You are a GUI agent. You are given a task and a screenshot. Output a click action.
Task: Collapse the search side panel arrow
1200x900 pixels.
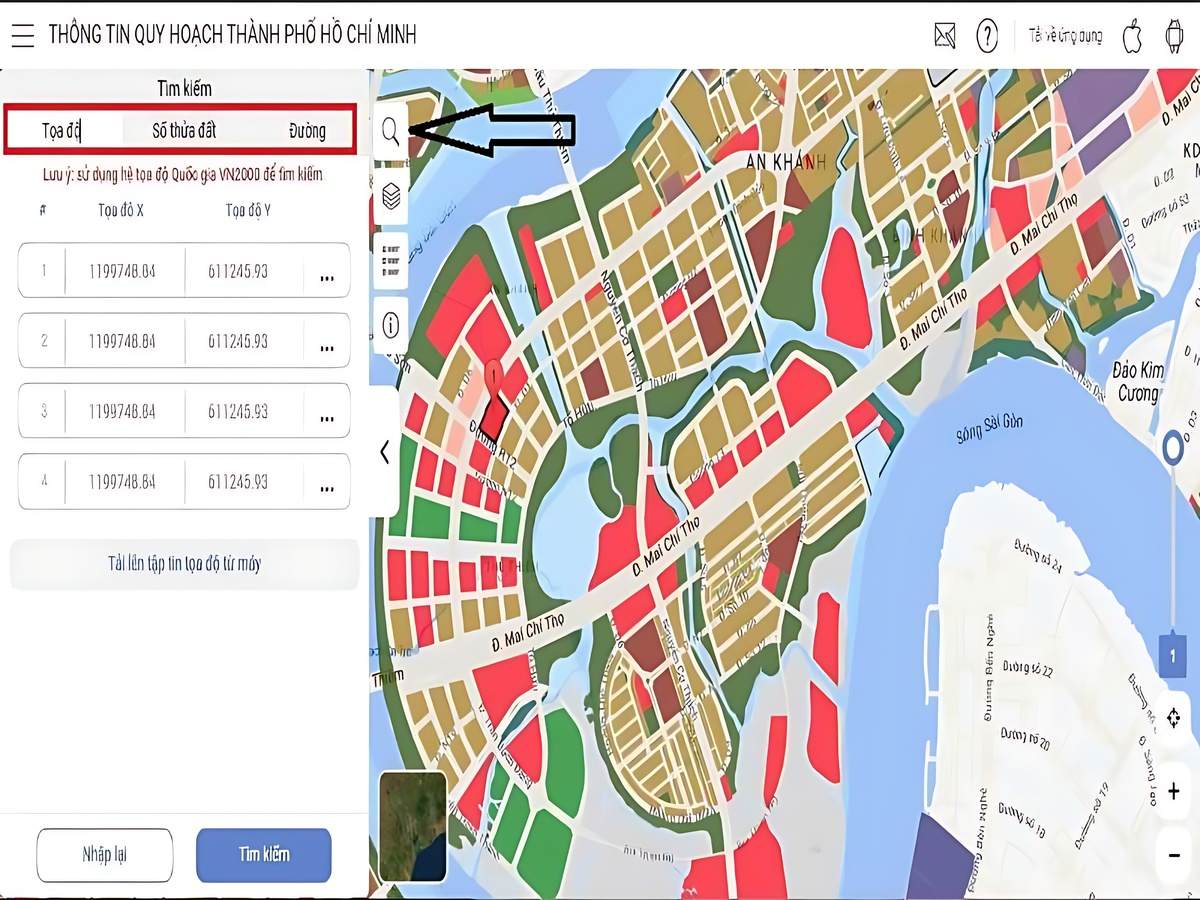coord(384,452)
